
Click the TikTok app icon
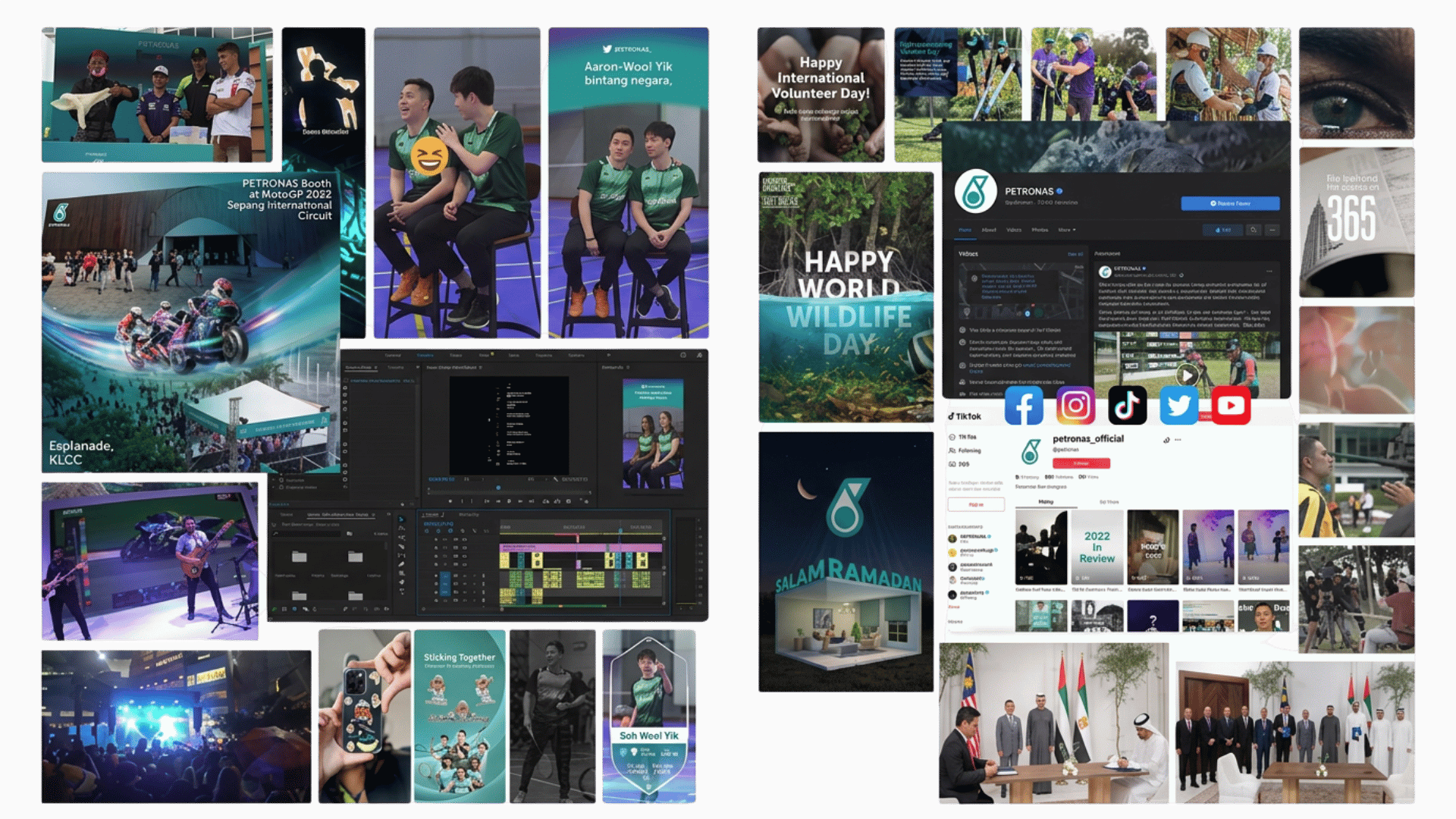click(x=1127, y=406)
